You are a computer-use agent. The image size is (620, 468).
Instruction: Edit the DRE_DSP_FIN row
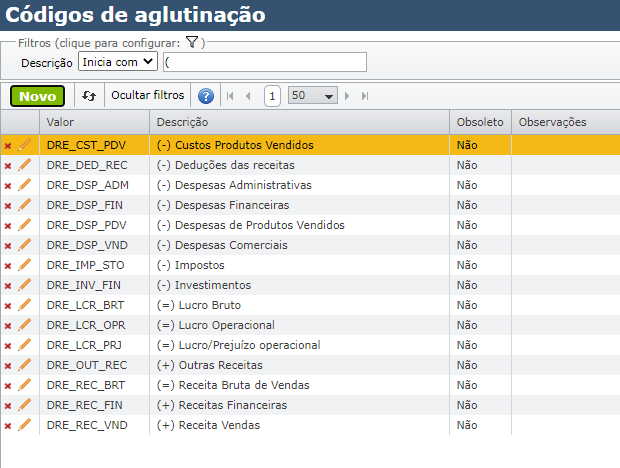click(25, 205)
